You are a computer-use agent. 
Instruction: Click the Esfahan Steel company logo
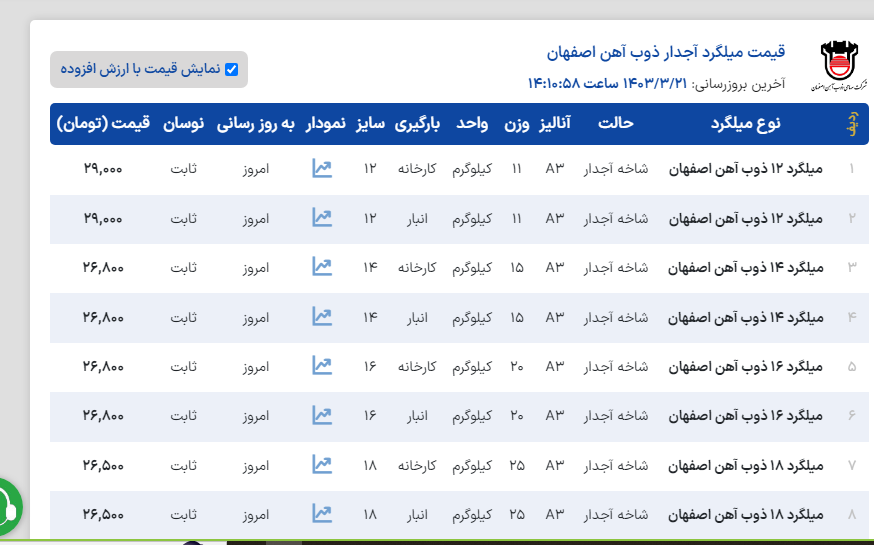tap(838, 66)
